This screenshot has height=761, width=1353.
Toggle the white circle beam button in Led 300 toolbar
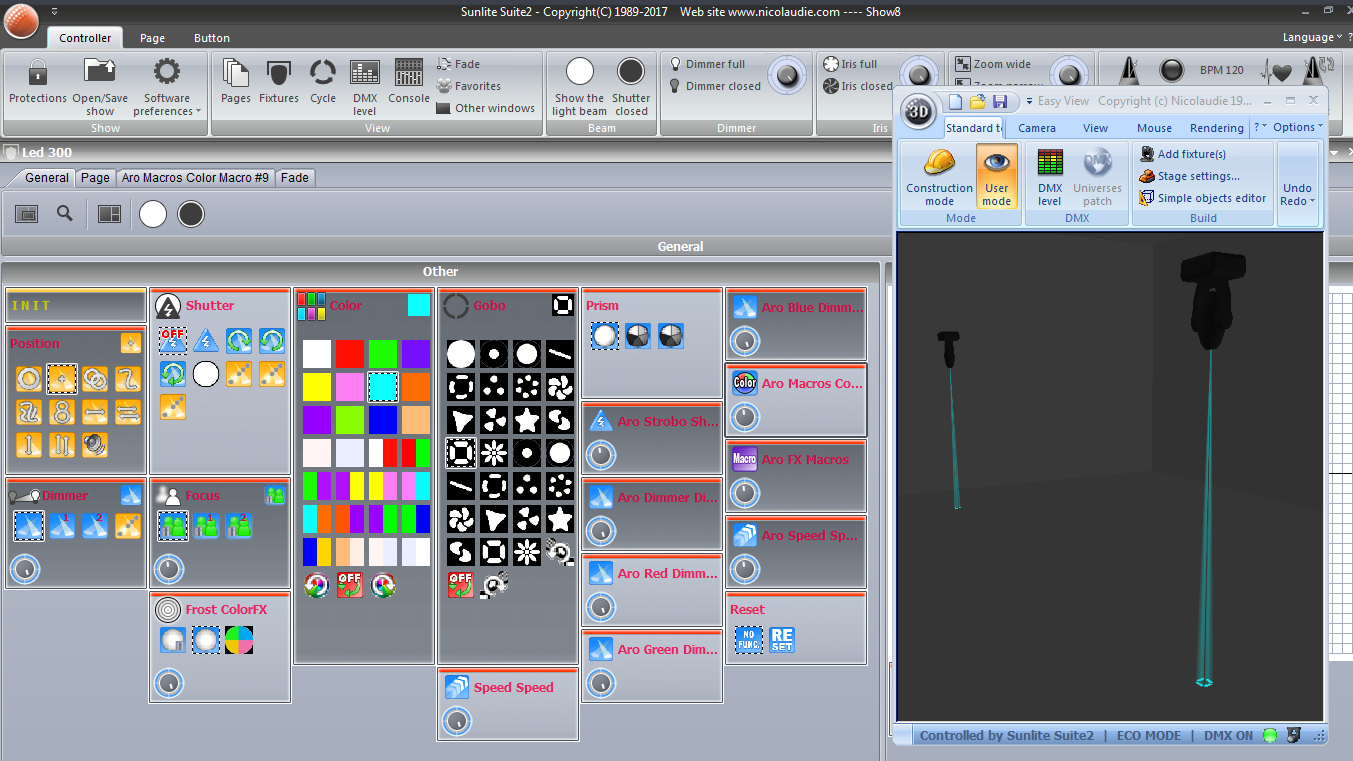tap(153, 213)
